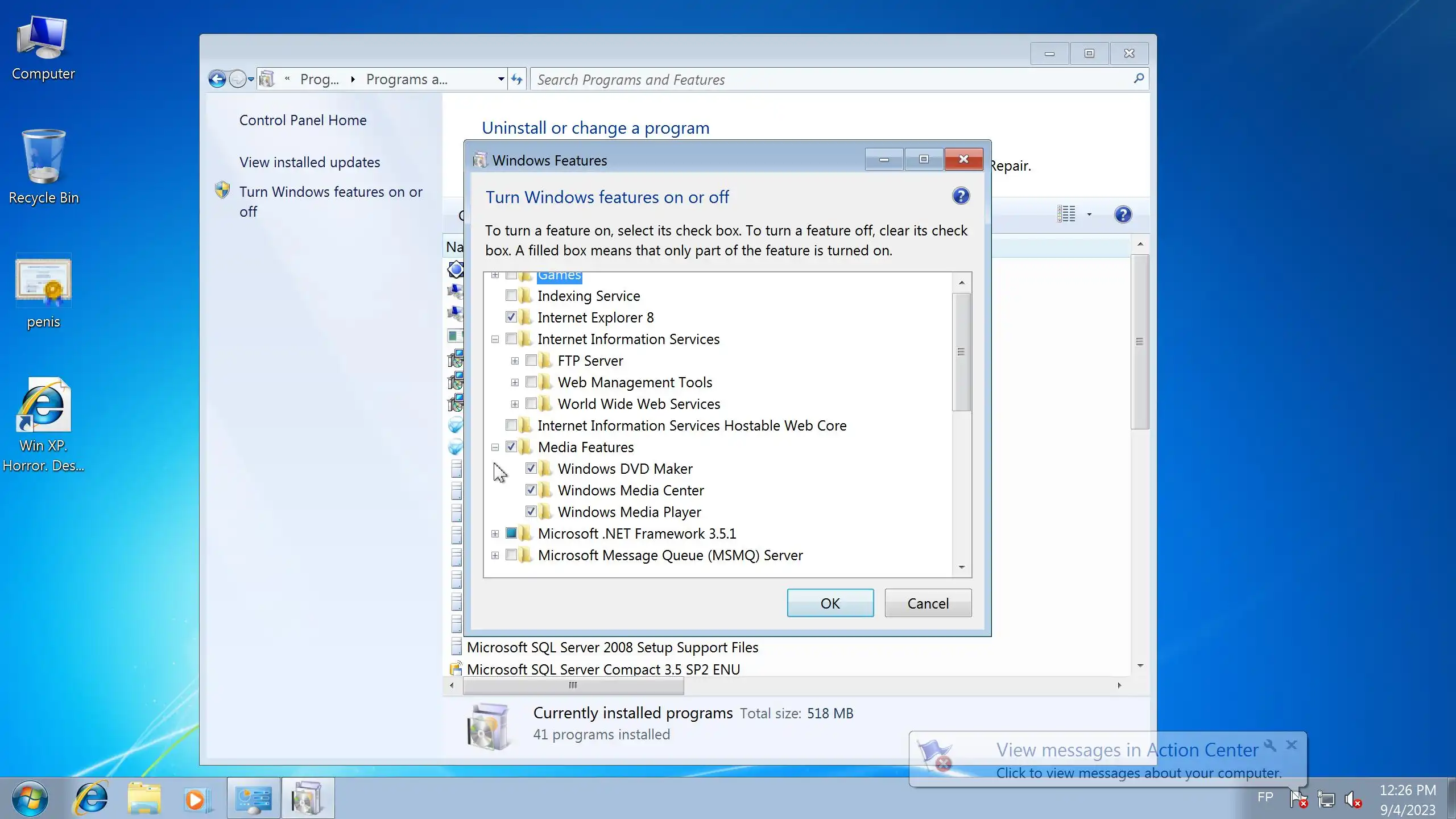This screenshot has width=1456, height=819.
Task: Expand Microsoft .NET Framework 3.5.1 node
Action: [x=495, y=533]
